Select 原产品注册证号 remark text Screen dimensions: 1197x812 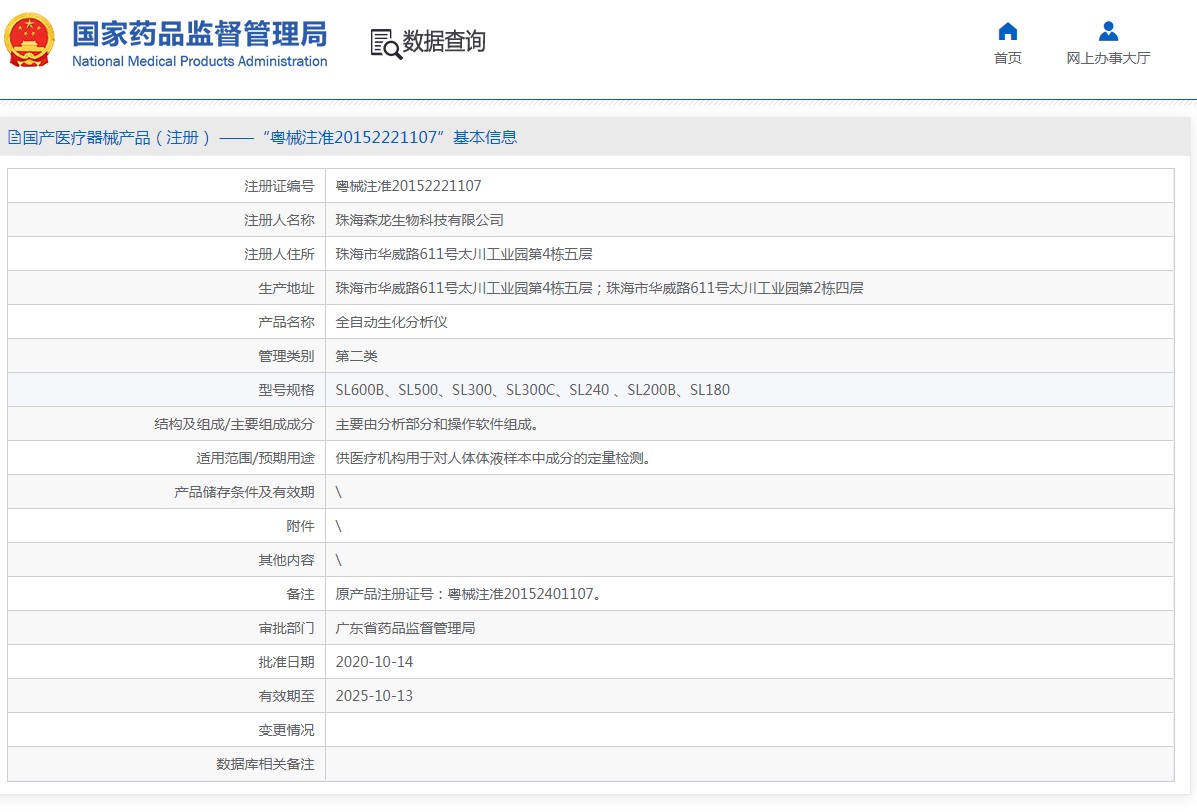pos(468,594)
